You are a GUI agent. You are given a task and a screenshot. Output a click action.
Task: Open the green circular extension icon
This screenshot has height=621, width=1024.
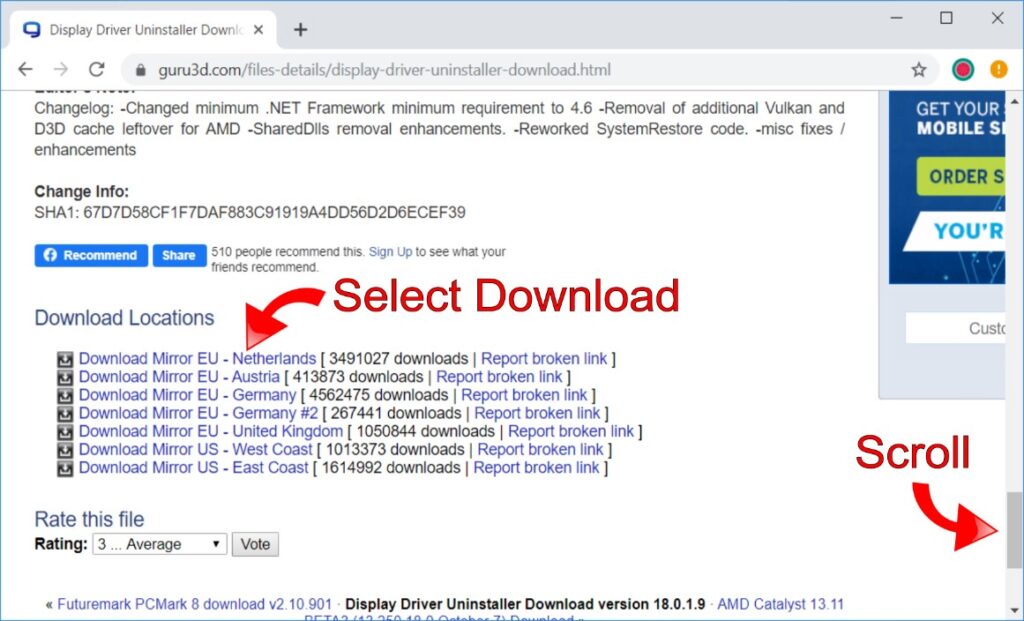point(963,70)
